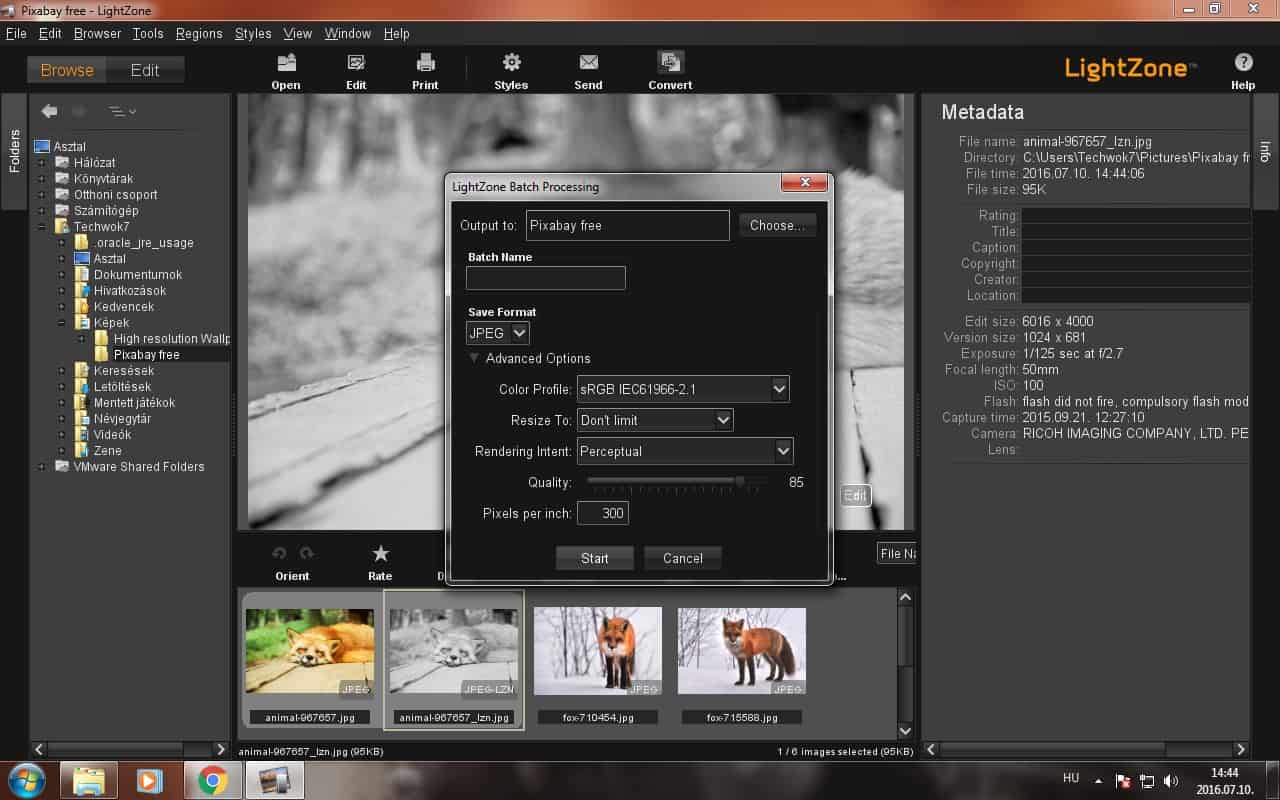
Task: Open Windows Explorer from taskbar
Action: click(x=89, y=780)
